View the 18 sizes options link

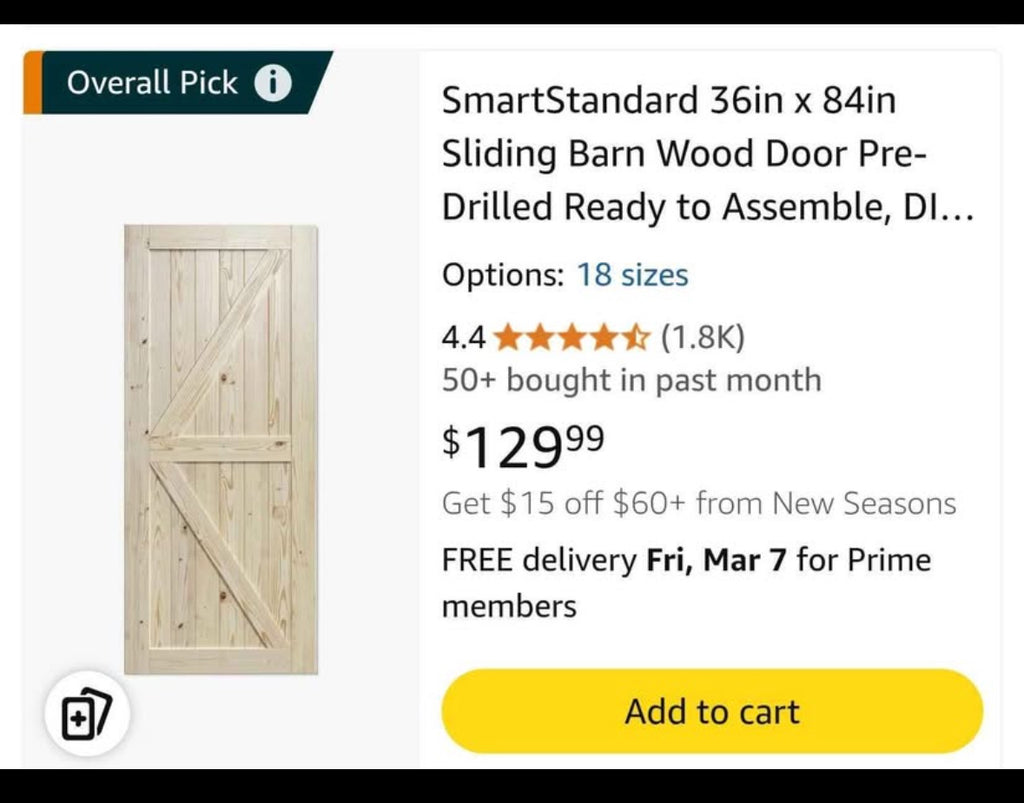coord(632,275)
